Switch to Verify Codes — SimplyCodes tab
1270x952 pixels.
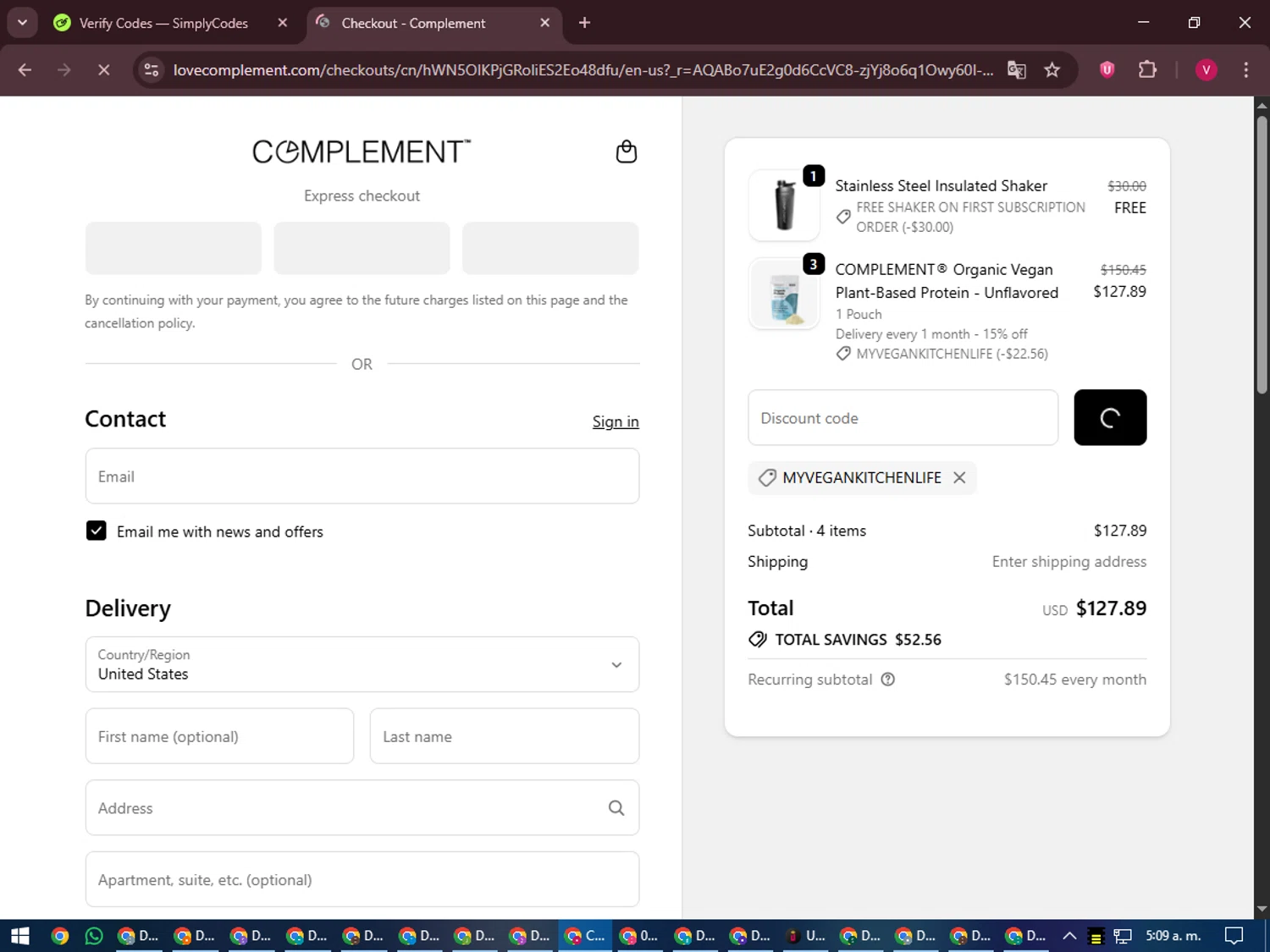coord(163,23)
